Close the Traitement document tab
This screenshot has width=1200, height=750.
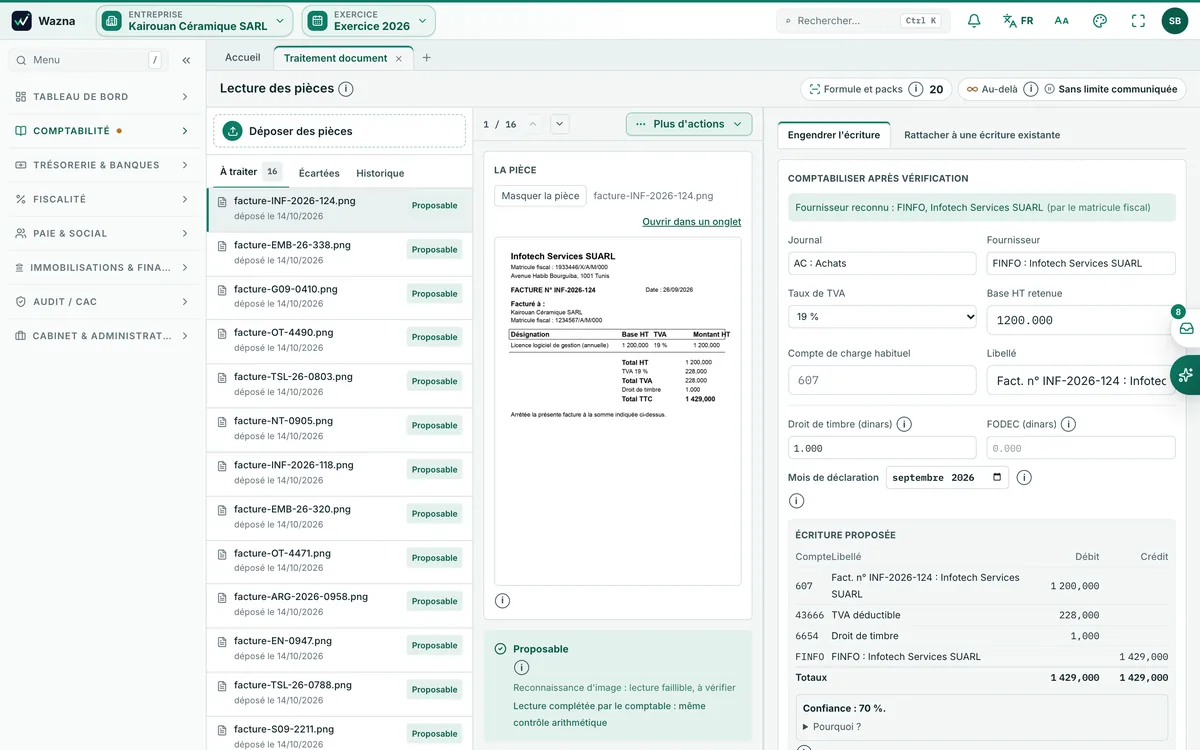tap(398, 59)
